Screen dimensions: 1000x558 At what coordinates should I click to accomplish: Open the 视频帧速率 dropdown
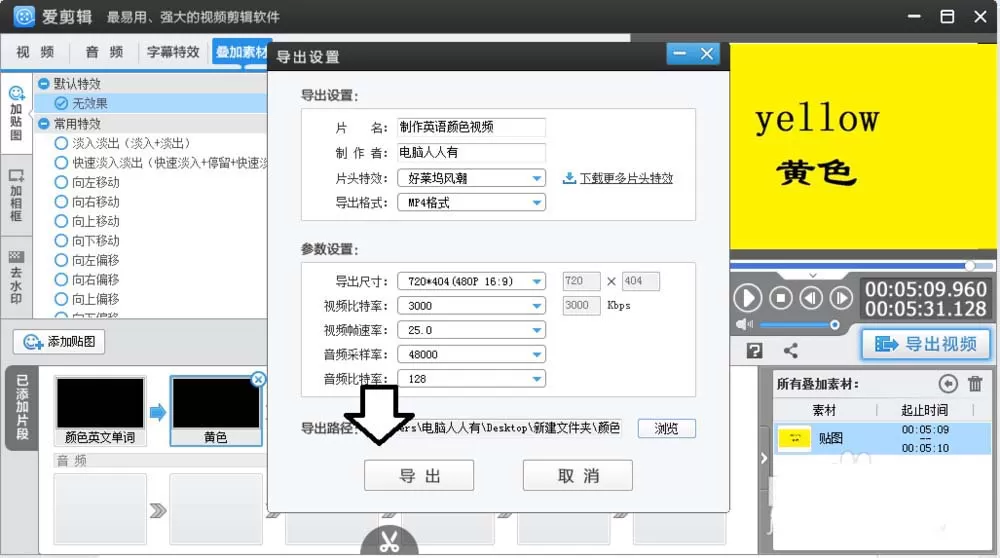pyautogui.click(x=471, y=330)
